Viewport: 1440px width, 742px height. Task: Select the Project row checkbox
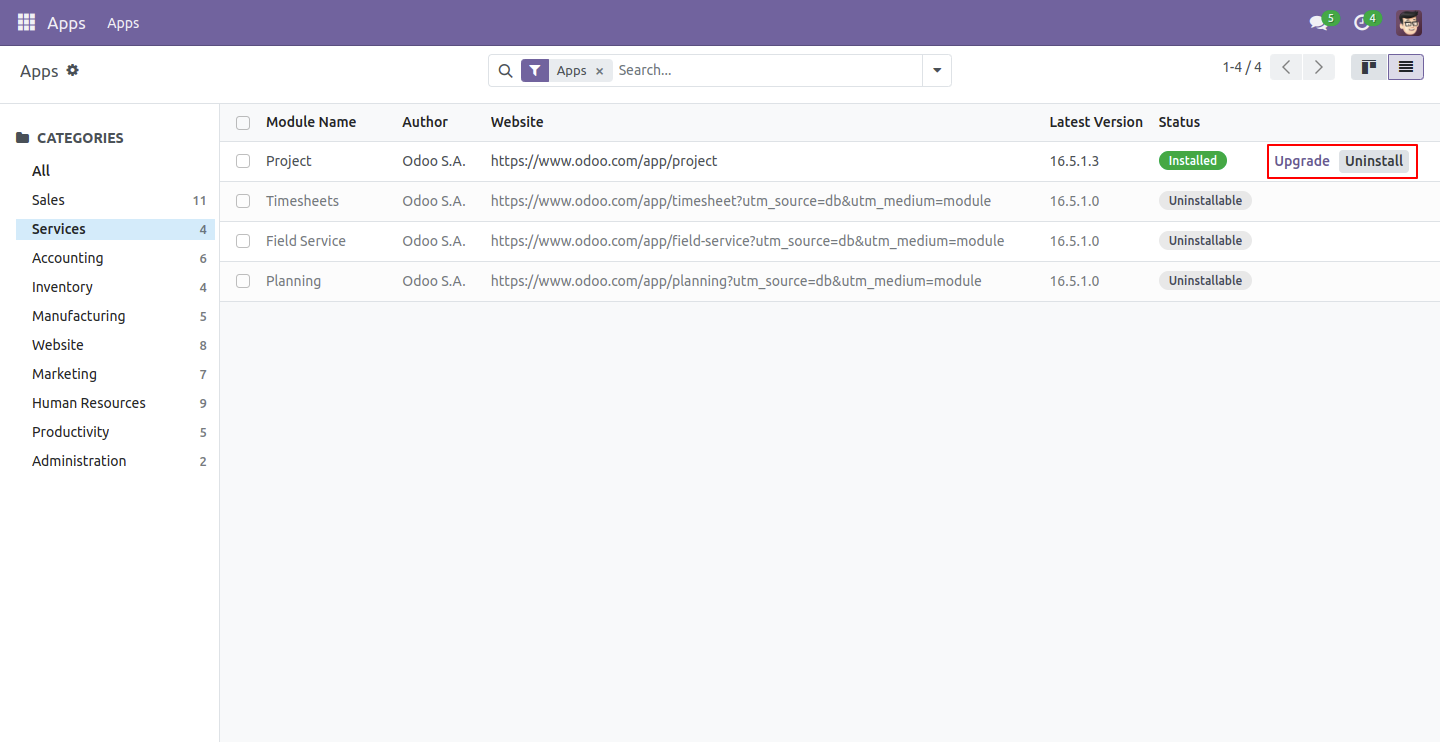(x=243, y=161)
